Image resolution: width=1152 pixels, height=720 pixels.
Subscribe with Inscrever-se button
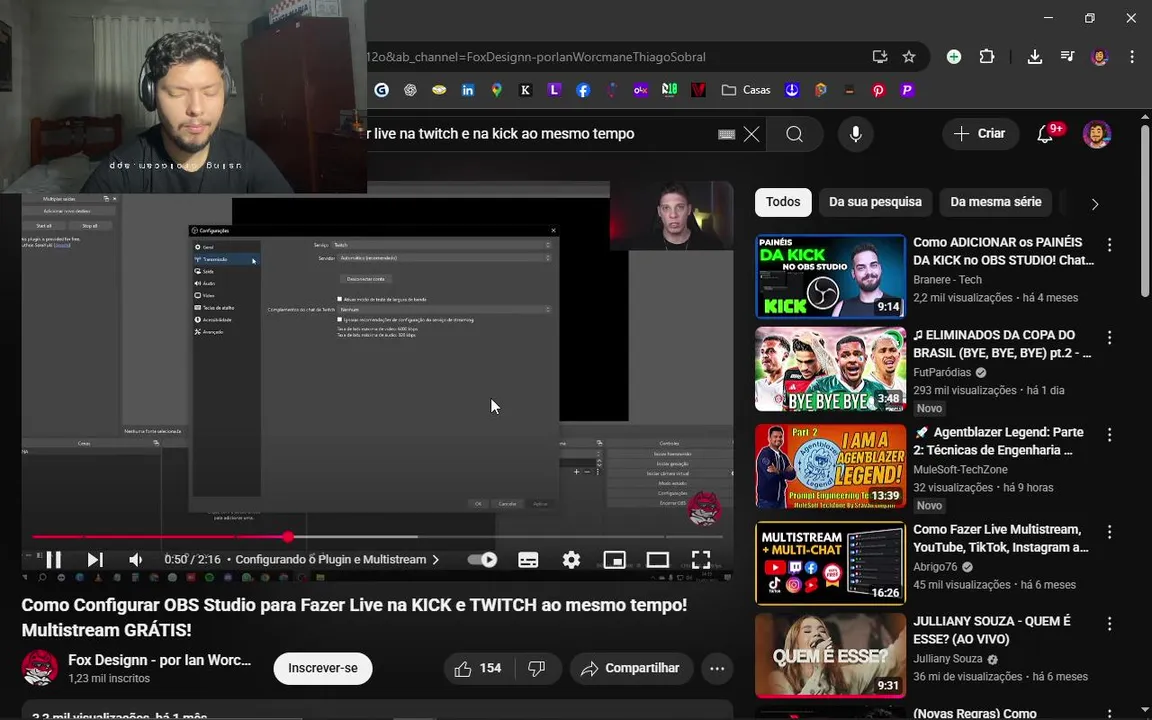[323, 669]
